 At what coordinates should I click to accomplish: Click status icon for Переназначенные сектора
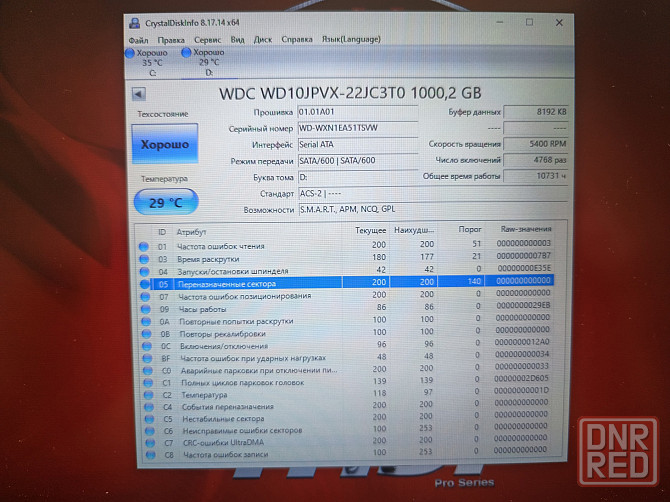coord(145,284)
